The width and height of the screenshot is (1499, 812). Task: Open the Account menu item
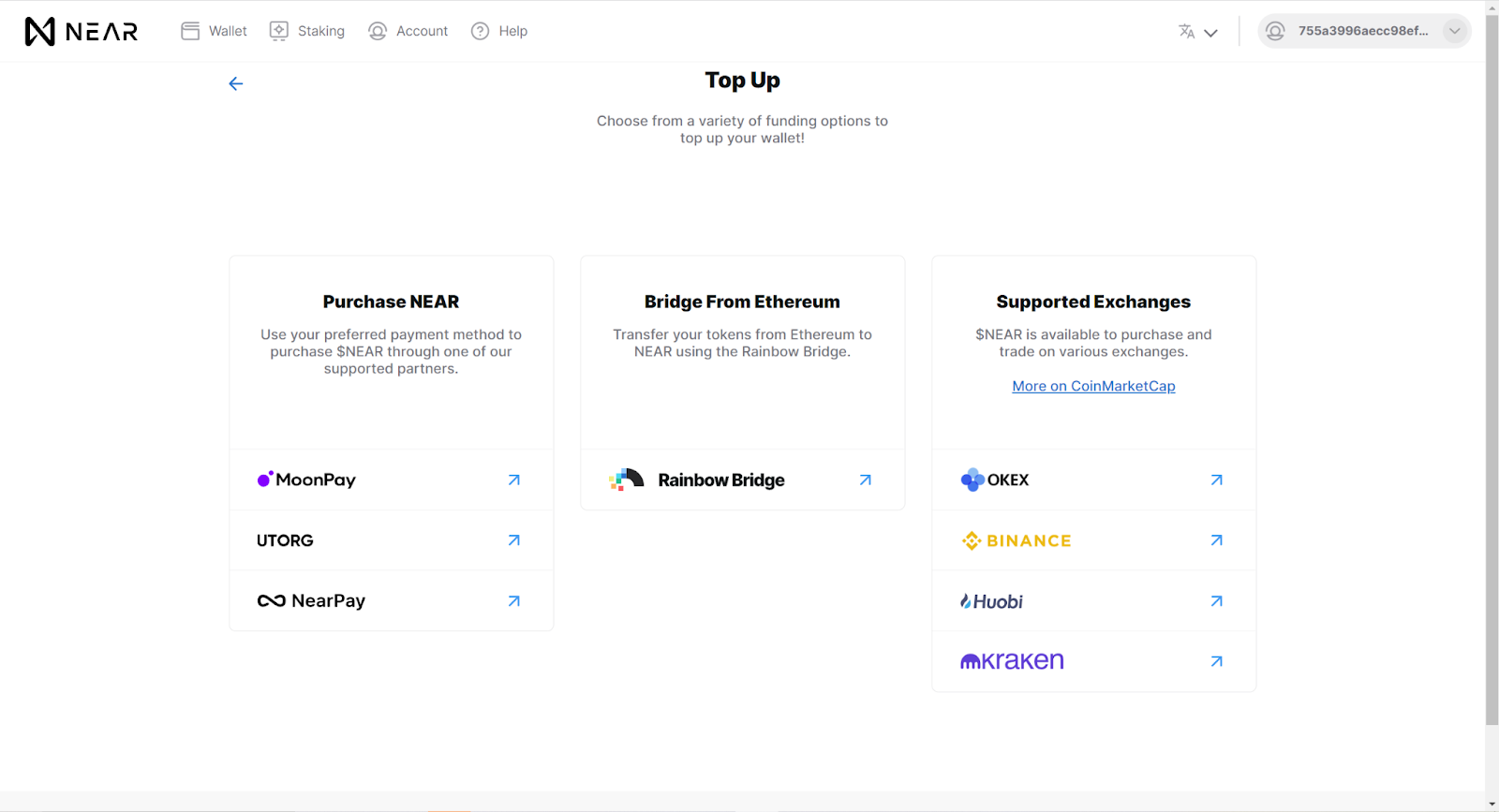408,31
